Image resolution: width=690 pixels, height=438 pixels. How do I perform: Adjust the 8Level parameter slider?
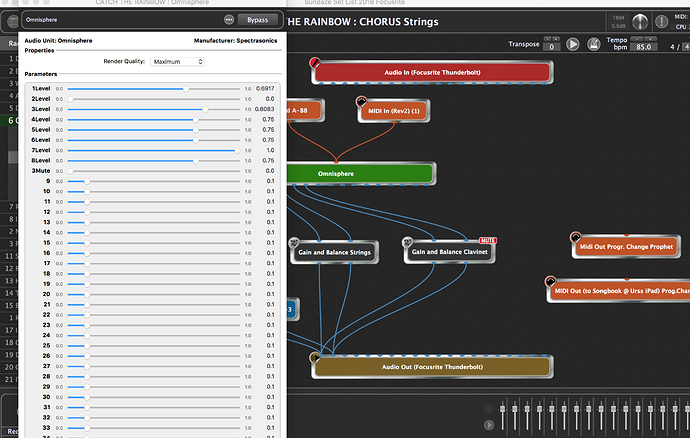pyautogui.click(x=154, y=161)
